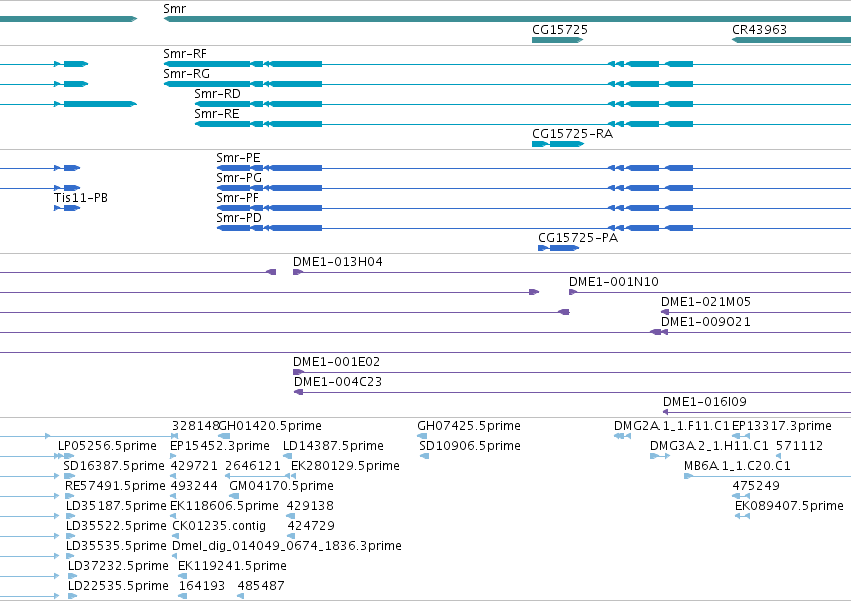
Task: Click the 485487 feature label
Action: click(x=261, y=587)
